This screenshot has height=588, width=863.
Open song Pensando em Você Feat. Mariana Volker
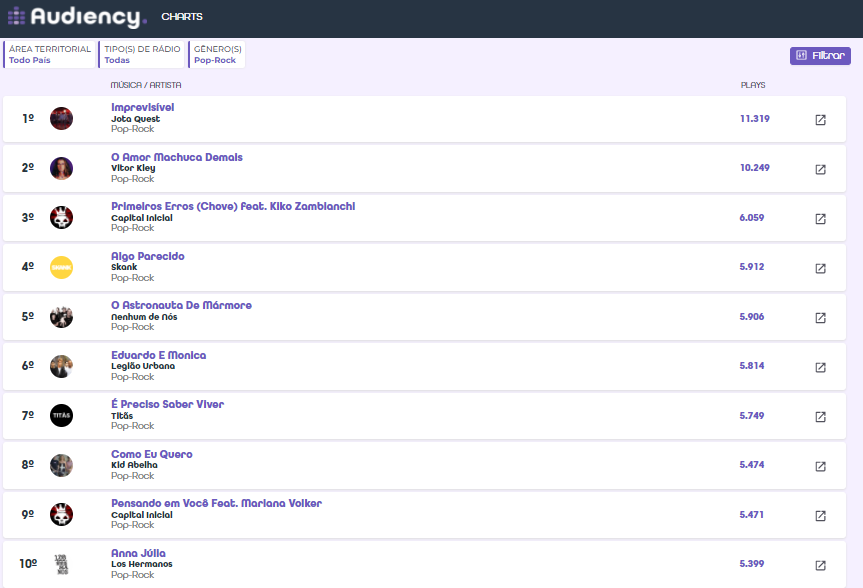click(x=216, y=503)
